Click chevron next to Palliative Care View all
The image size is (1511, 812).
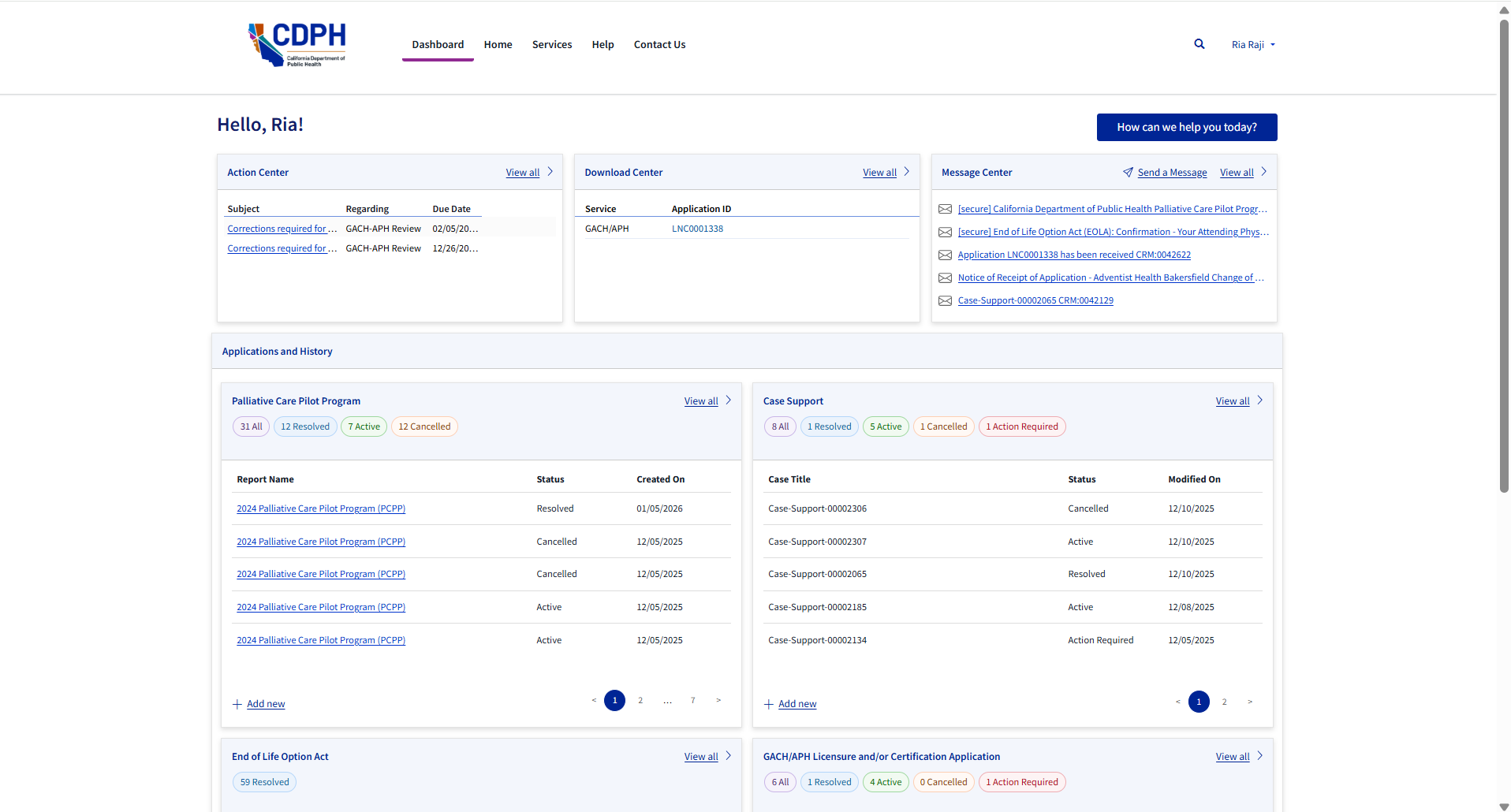tap(729, 400)
